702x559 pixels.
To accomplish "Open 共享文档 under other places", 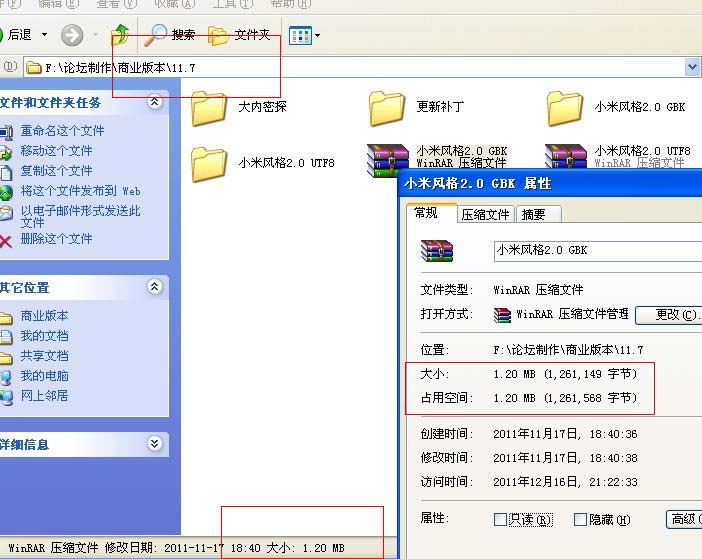I will point(44,356).
